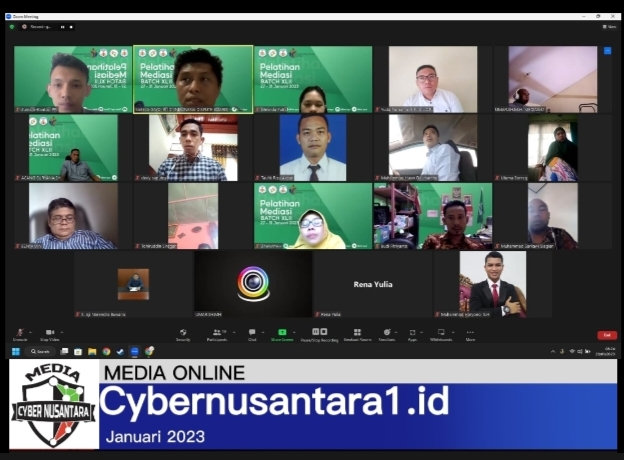The image size is (624, 460).
Task: Open the Windows Start menu
Action: pyautogui.click(x=16, y=351)
